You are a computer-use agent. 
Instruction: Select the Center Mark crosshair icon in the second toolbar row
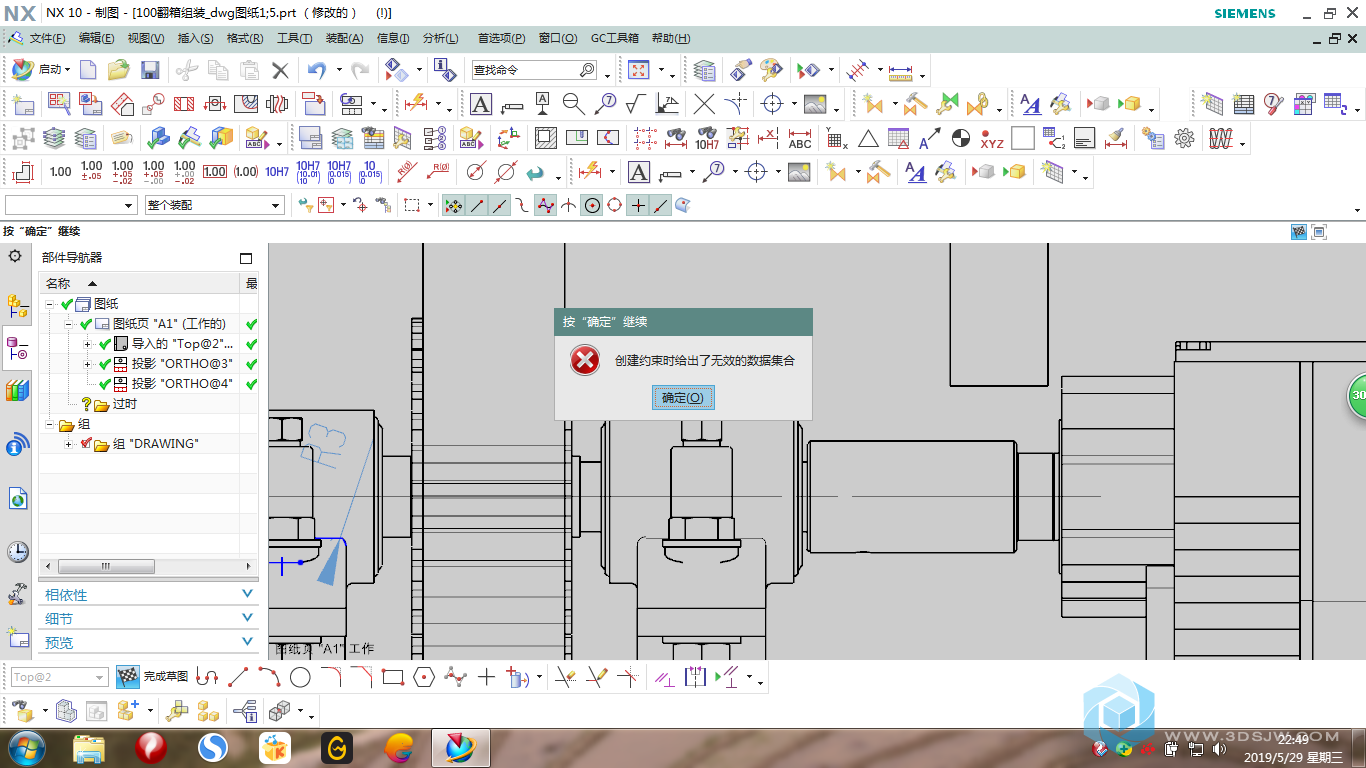click(771, 104)
